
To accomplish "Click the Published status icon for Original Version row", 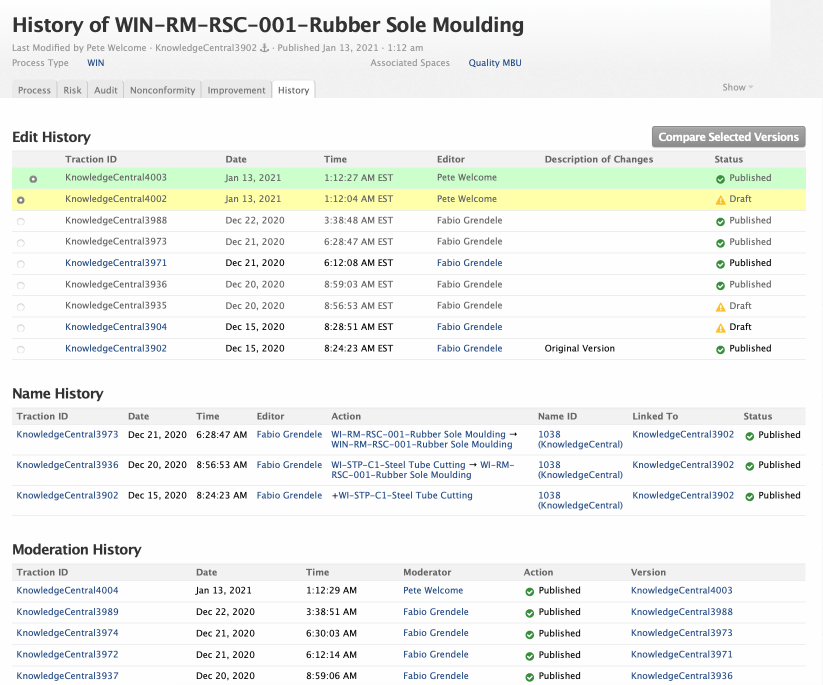I will (x=720, y=349).
